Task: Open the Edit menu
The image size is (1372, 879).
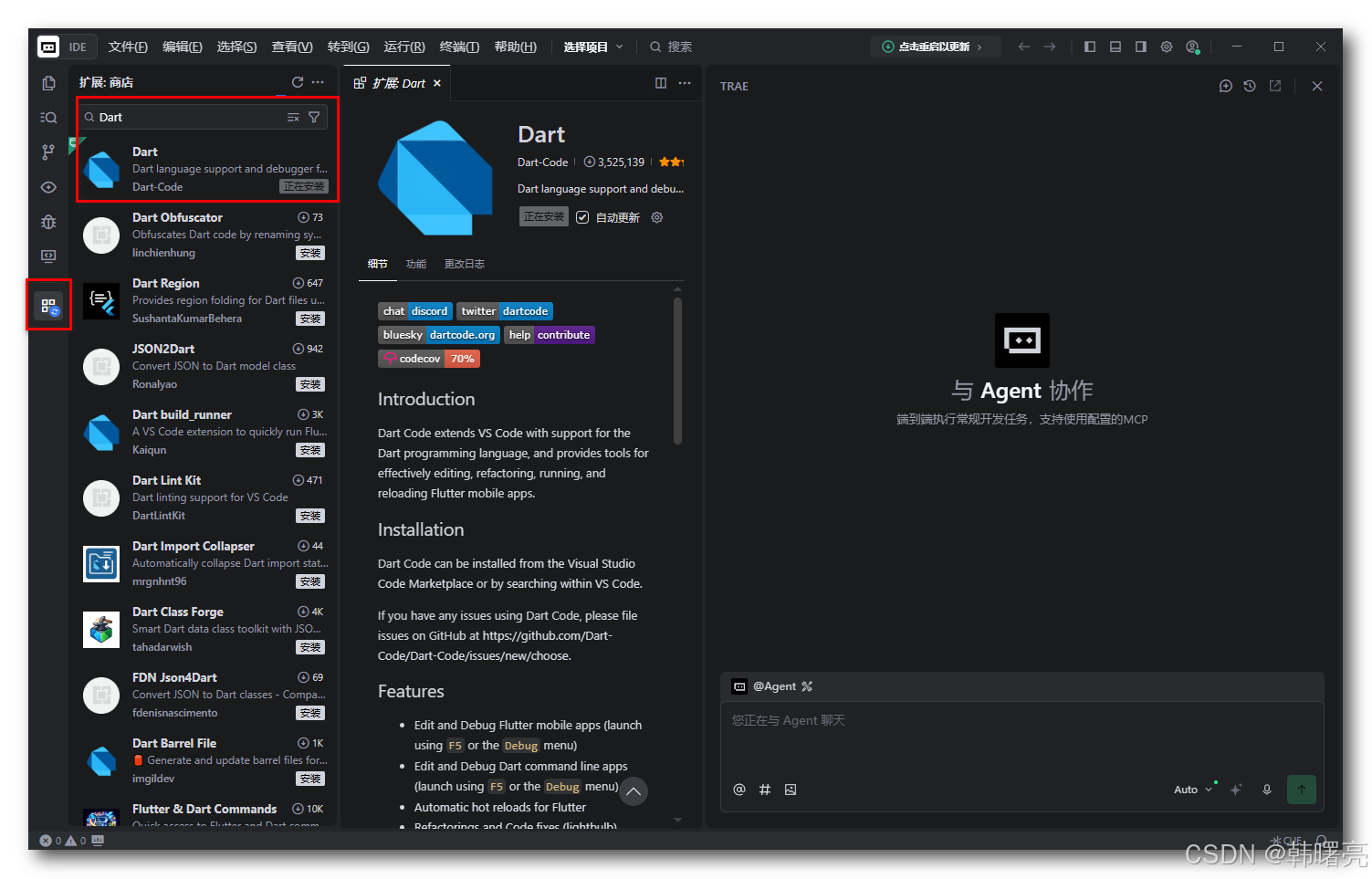Action: [183, 47]
